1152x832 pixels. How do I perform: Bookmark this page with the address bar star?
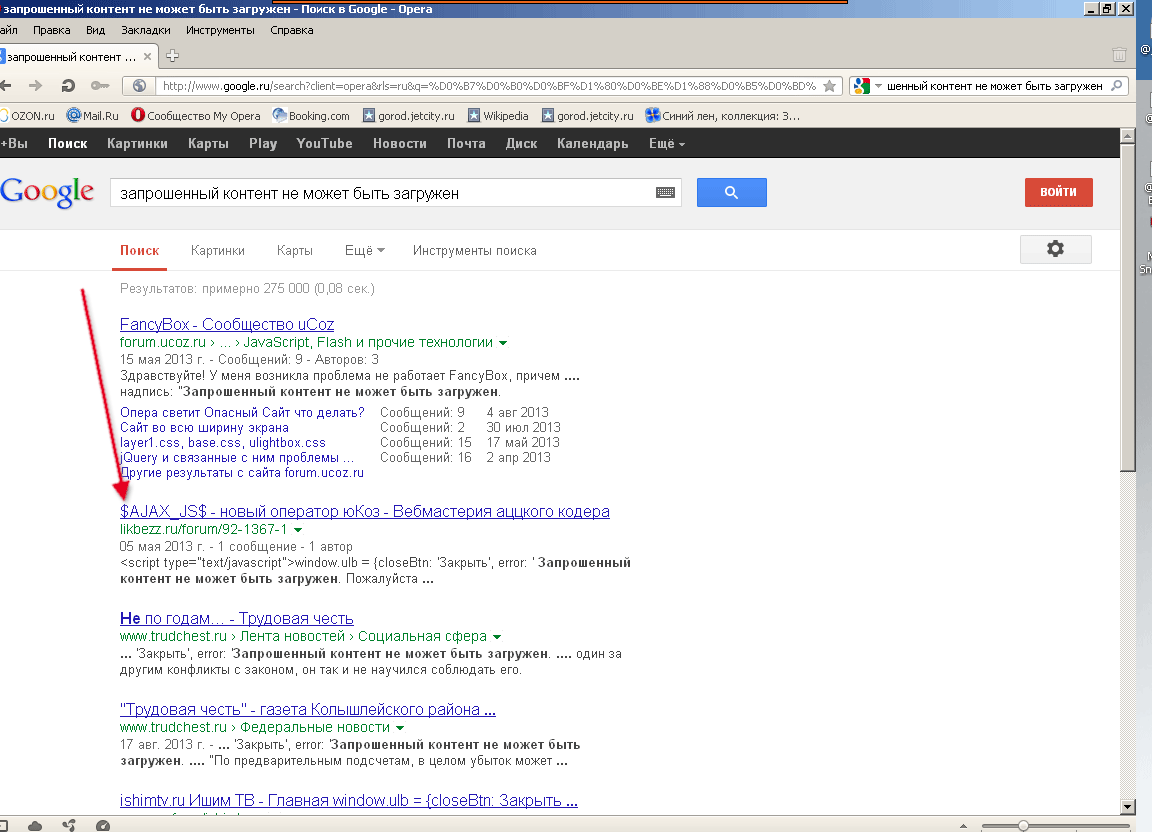[x=829, y=86]
